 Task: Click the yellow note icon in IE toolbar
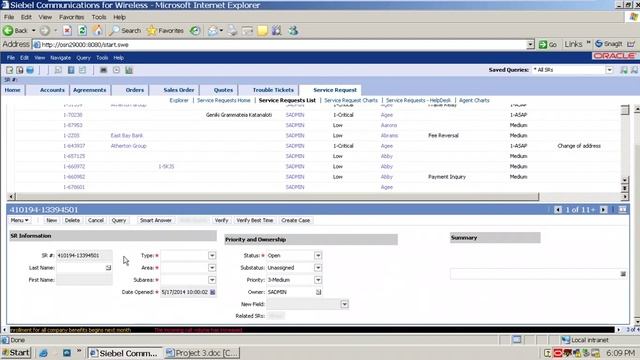pos(262,31)
